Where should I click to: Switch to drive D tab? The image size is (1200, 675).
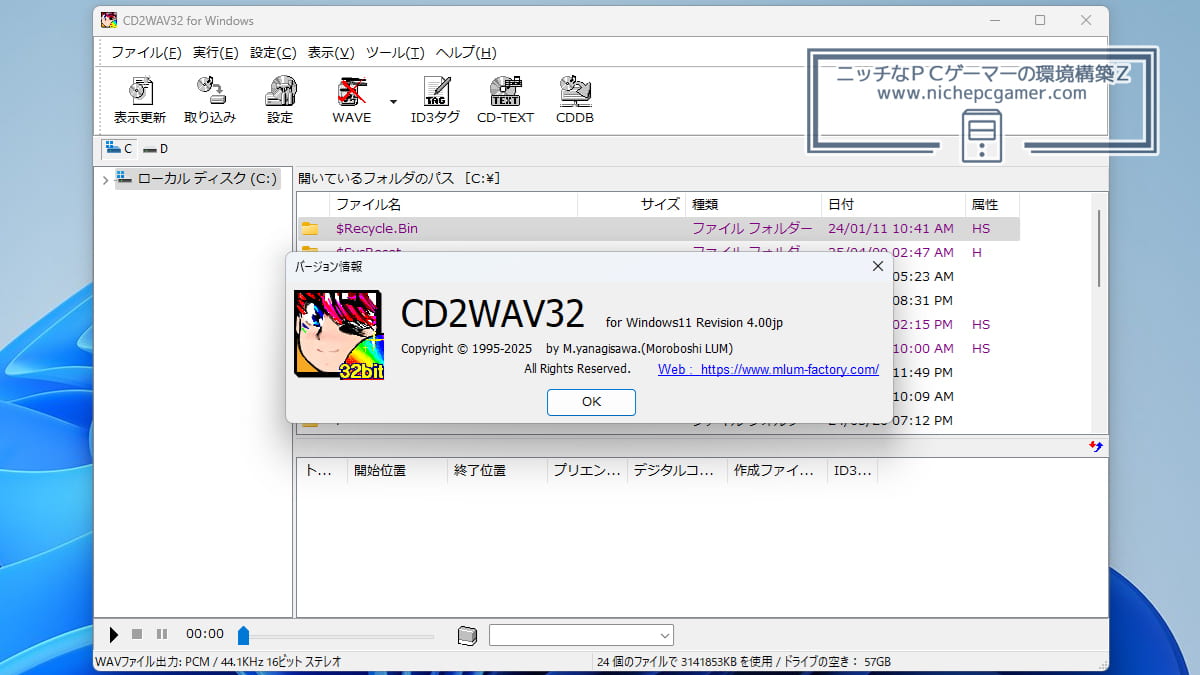[x=155, y=149]
